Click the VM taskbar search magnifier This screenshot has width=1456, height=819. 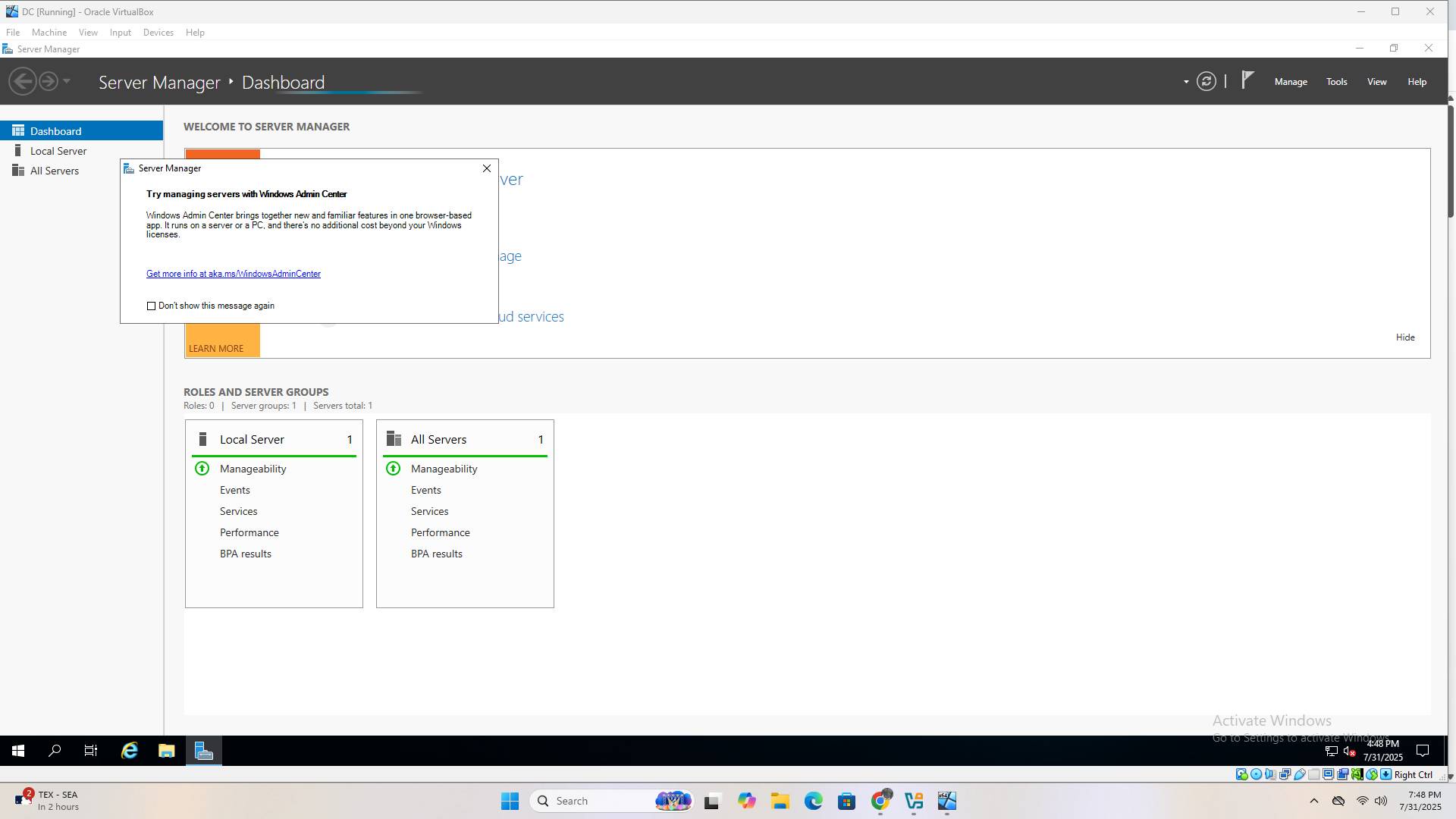[55, 751]
